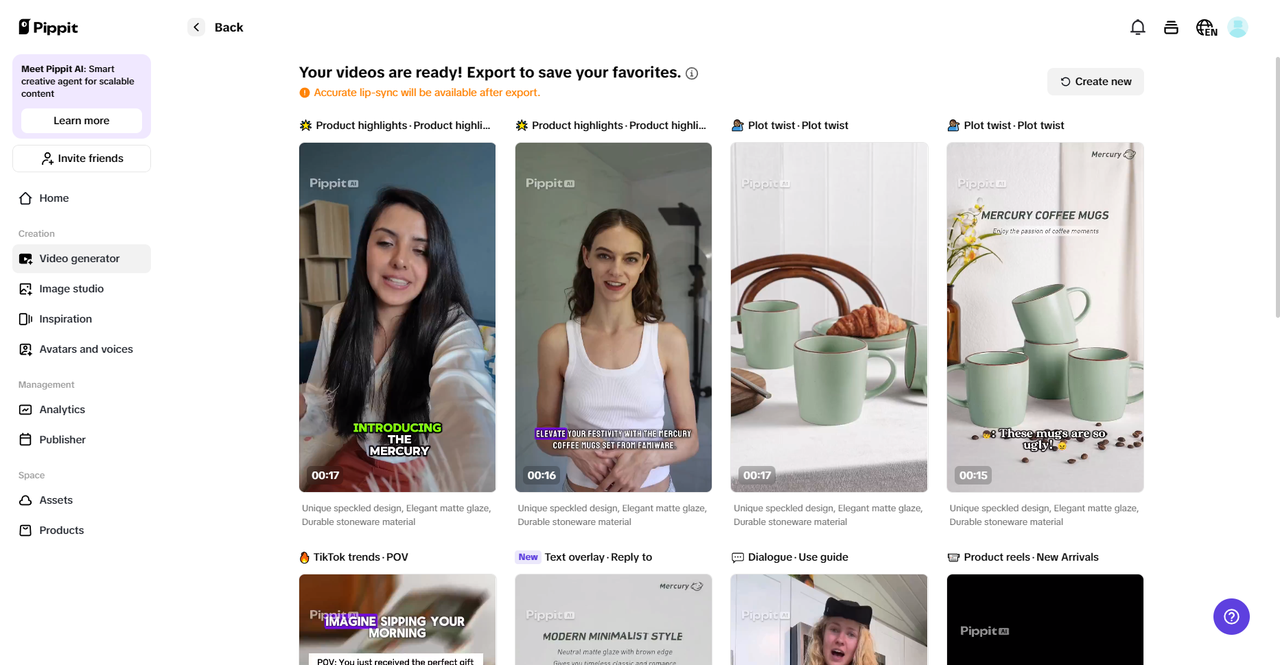This screenshot has width=1280, height=665.
Task: Click the New badge by Text overlay
Action: 528,557
